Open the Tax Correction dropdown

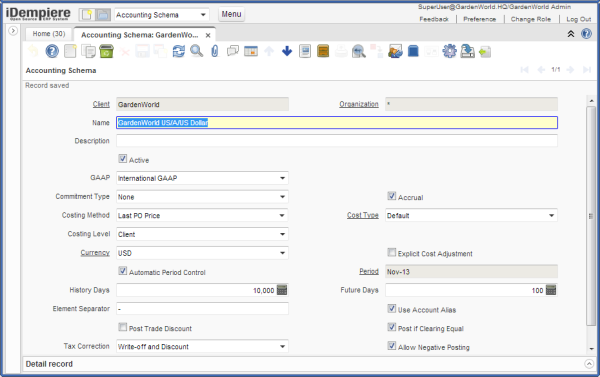[x=282, y=347]
